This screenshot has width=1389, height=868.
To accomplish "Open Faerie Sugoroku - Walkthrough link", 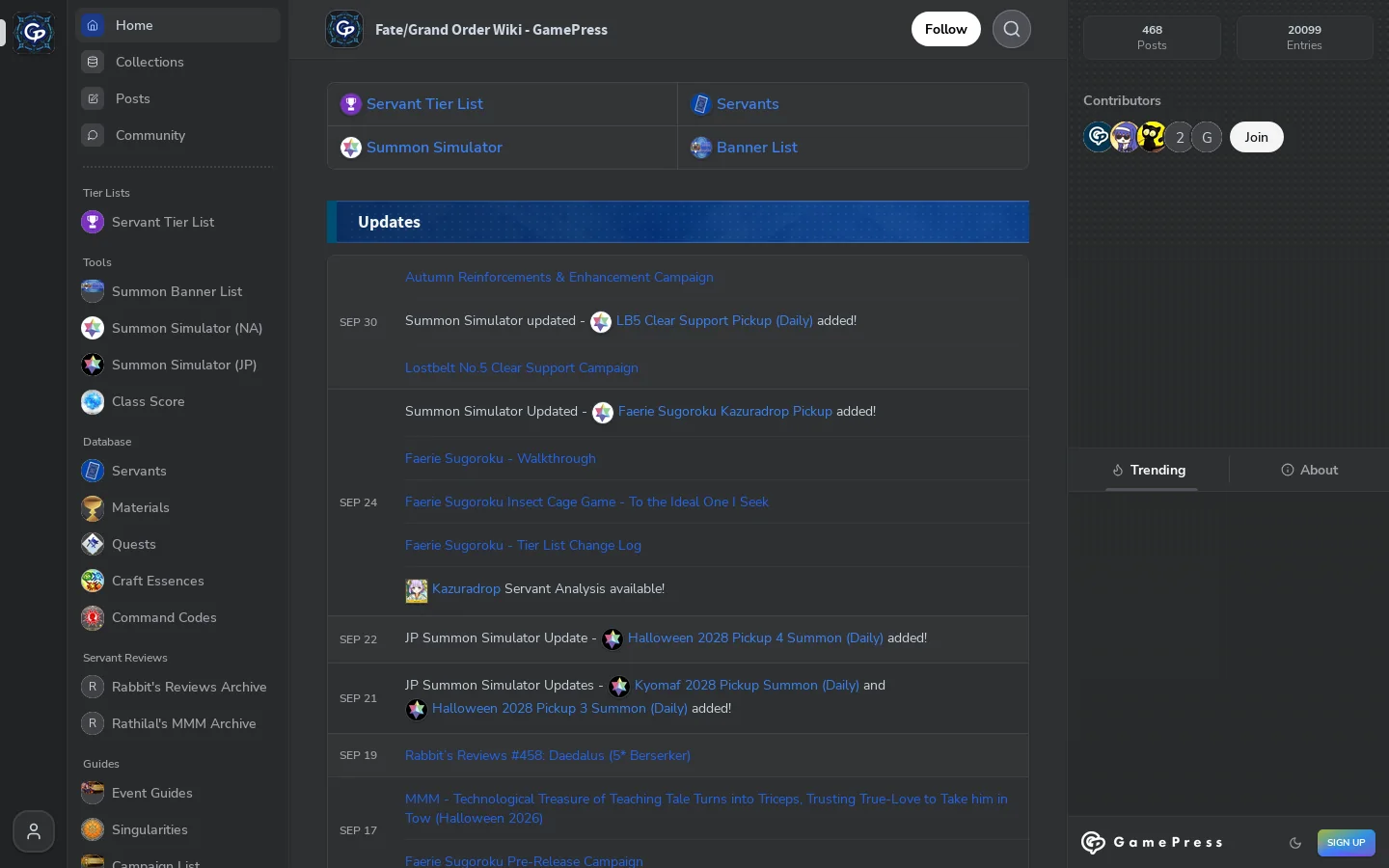I will [501, 458].
